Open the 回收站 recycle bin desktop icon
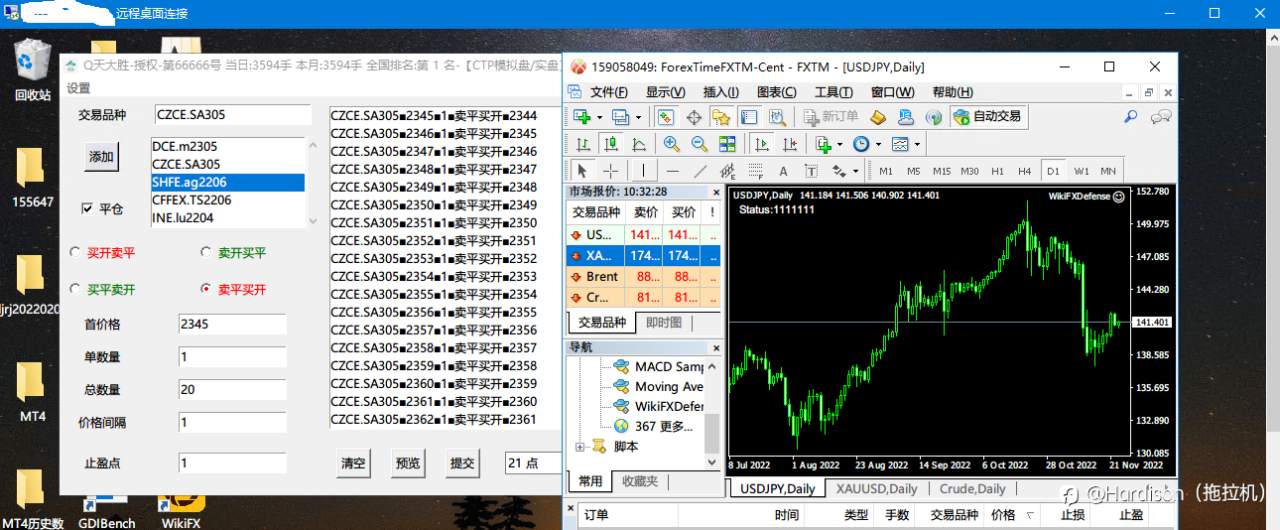The width and height of the screenshot is (1280, 530). tap(32, 69)
